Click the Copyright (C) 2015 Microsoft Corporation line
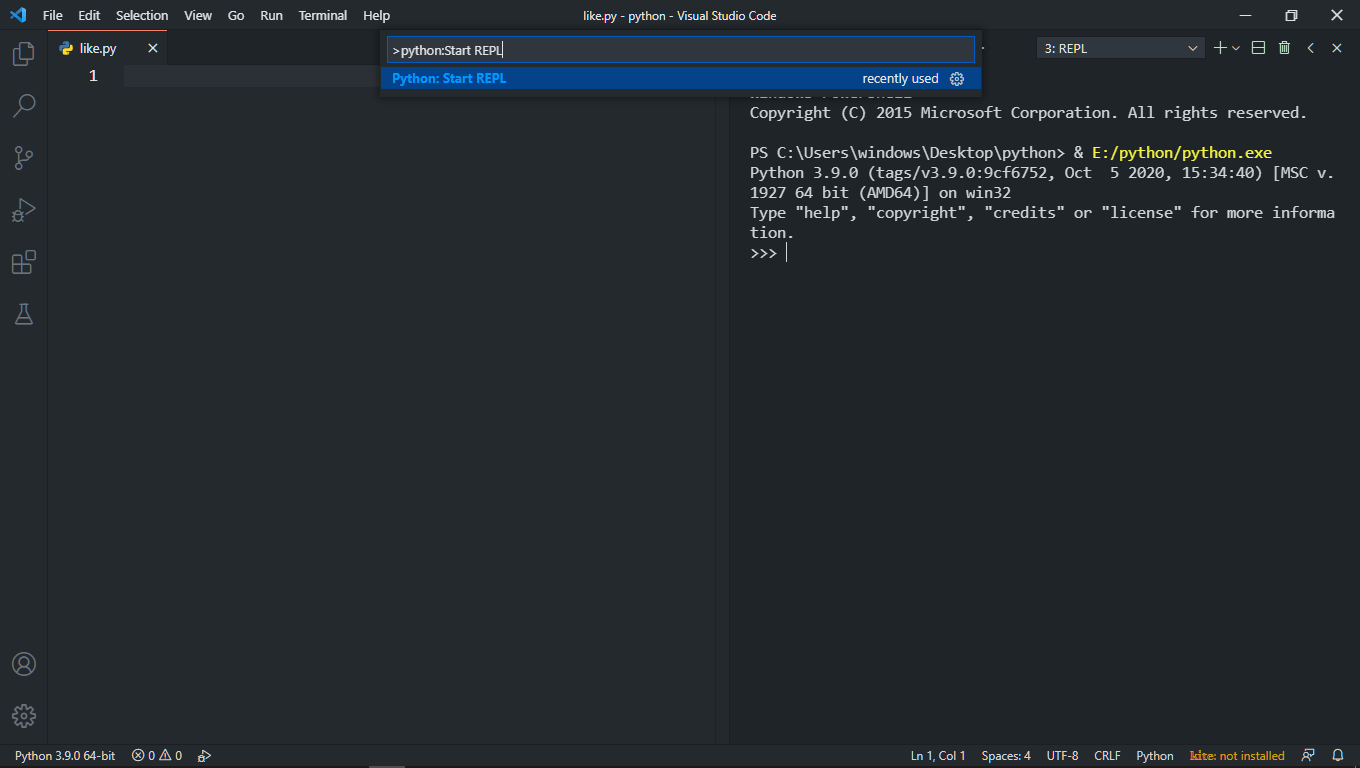This screenshot has width=1360, height=768. 1028,113
